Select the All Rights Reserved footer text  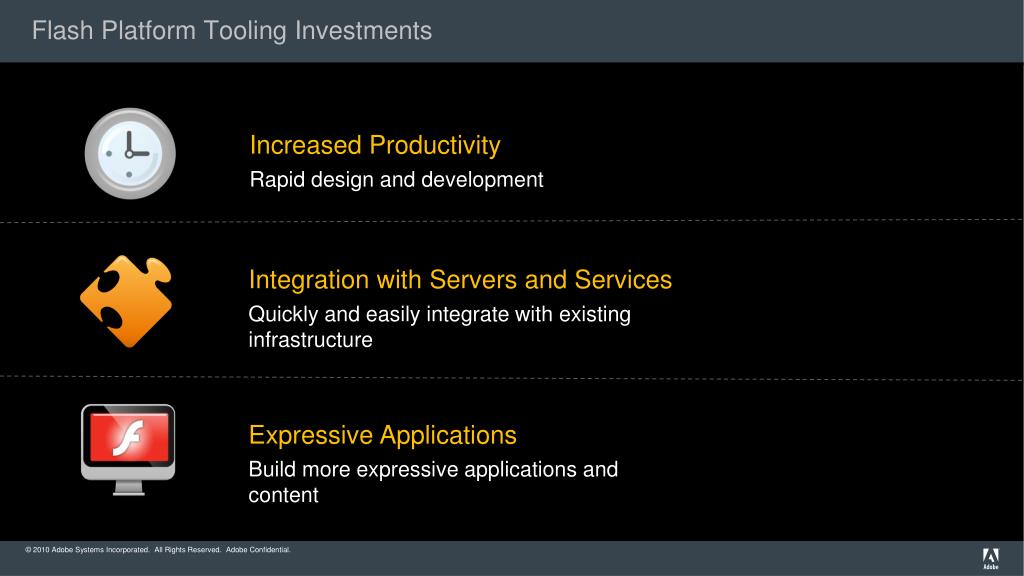click(187, 550)
